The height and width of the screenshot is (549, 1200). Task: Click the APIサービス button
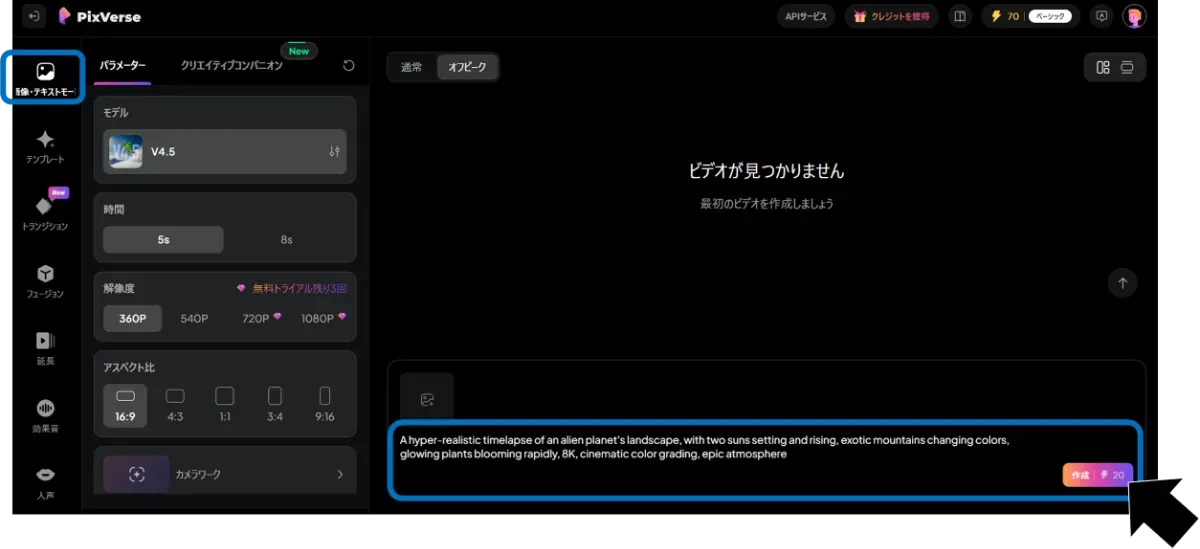(806, 16)
